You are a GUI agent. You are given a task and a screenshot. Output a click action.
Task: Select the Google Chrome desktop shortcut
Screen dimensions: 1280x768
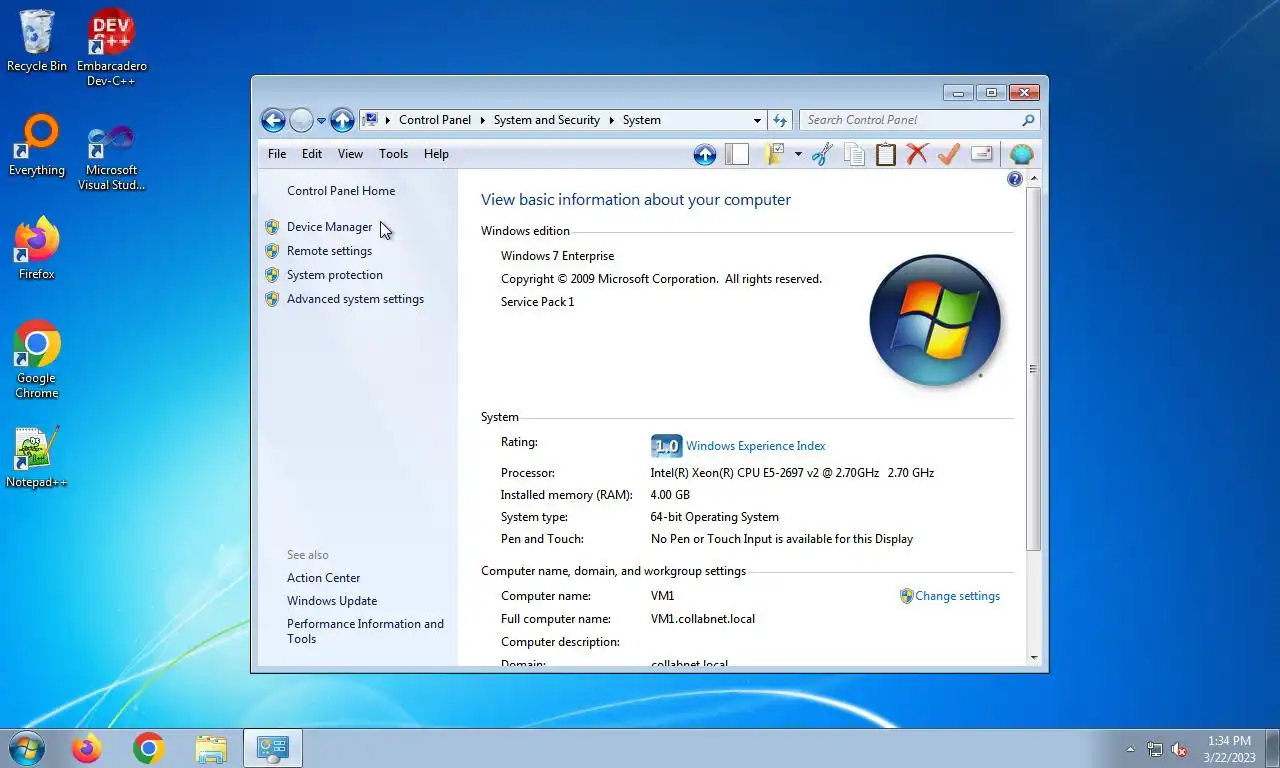(x=37, y=359)
